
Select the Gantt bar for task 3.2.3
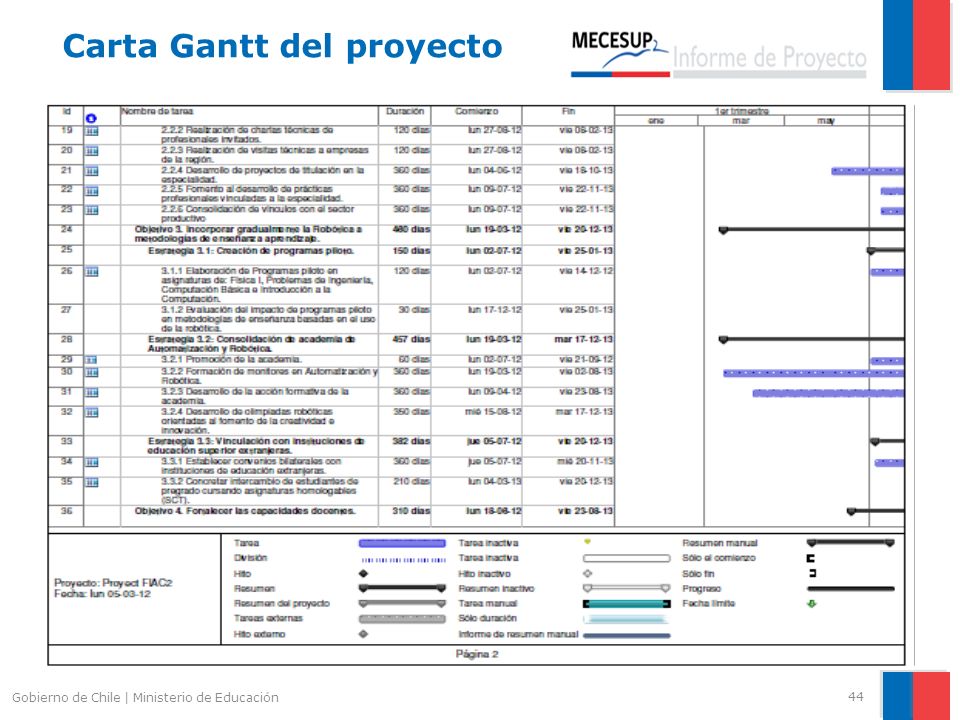[x=828, y=393]
